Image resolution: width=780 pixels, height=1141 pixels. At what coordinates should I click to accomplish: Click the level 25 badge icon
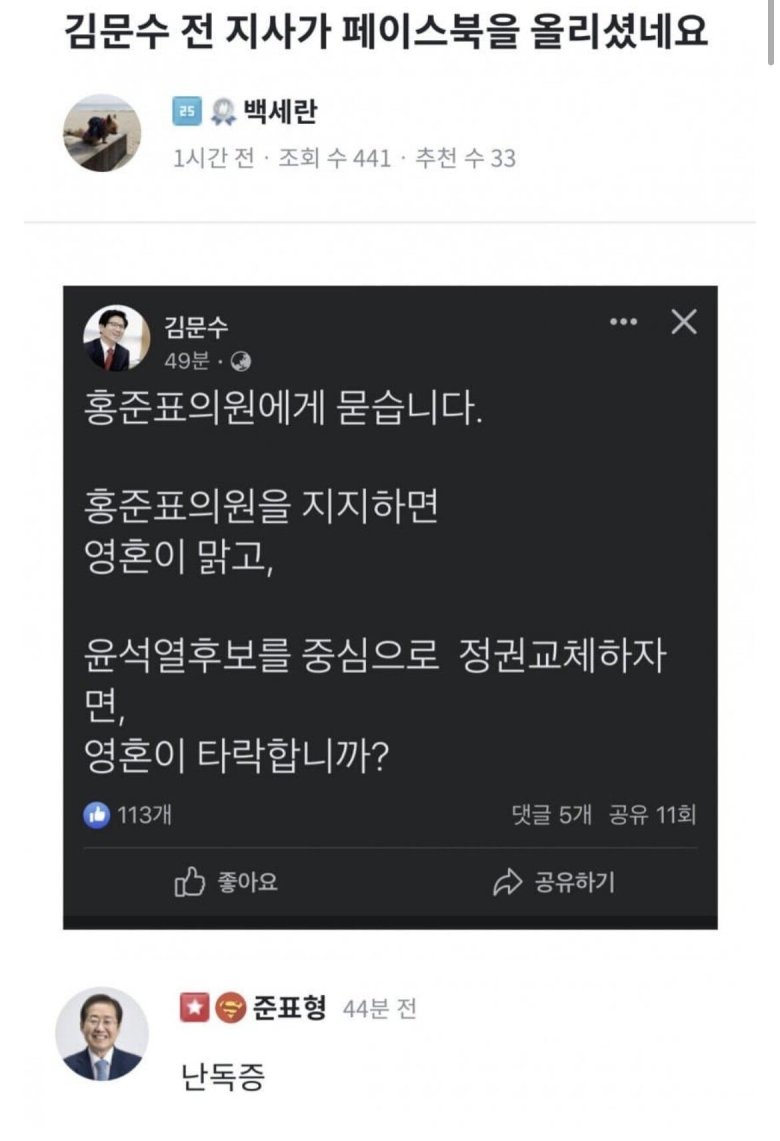click(187, 113)
